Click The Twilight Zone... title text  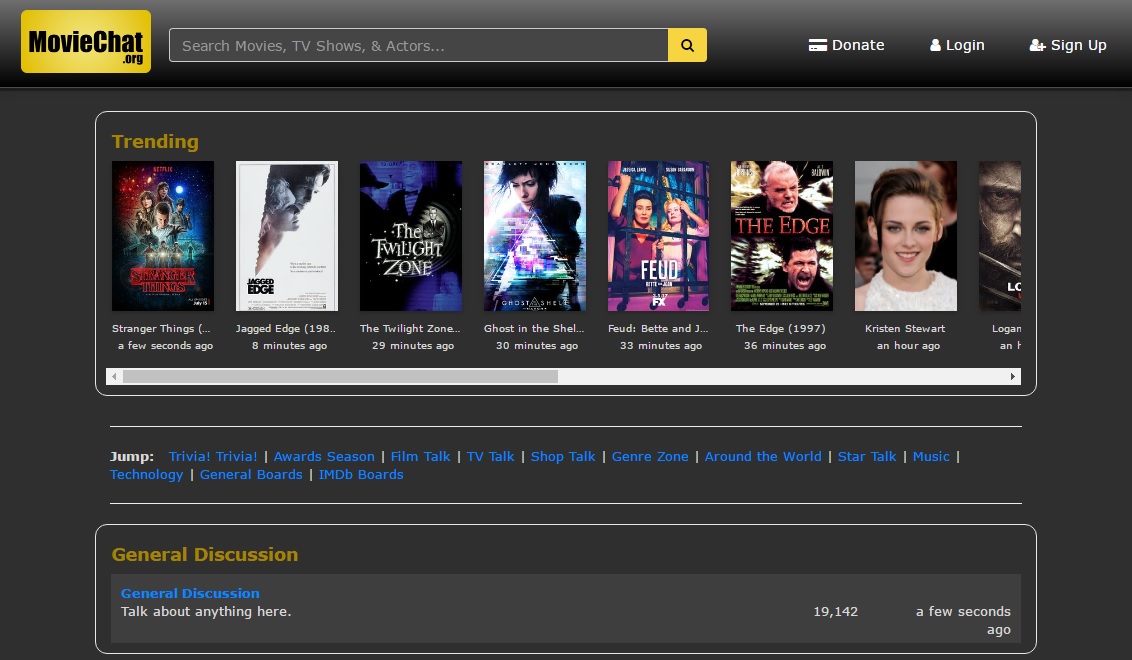click(x=410, y=329)
